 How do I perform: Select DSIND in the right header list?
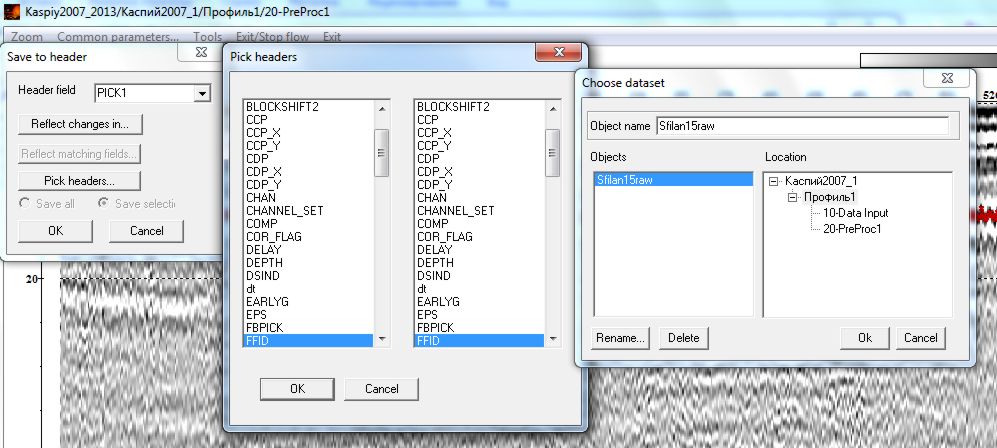tap(479, 276)
